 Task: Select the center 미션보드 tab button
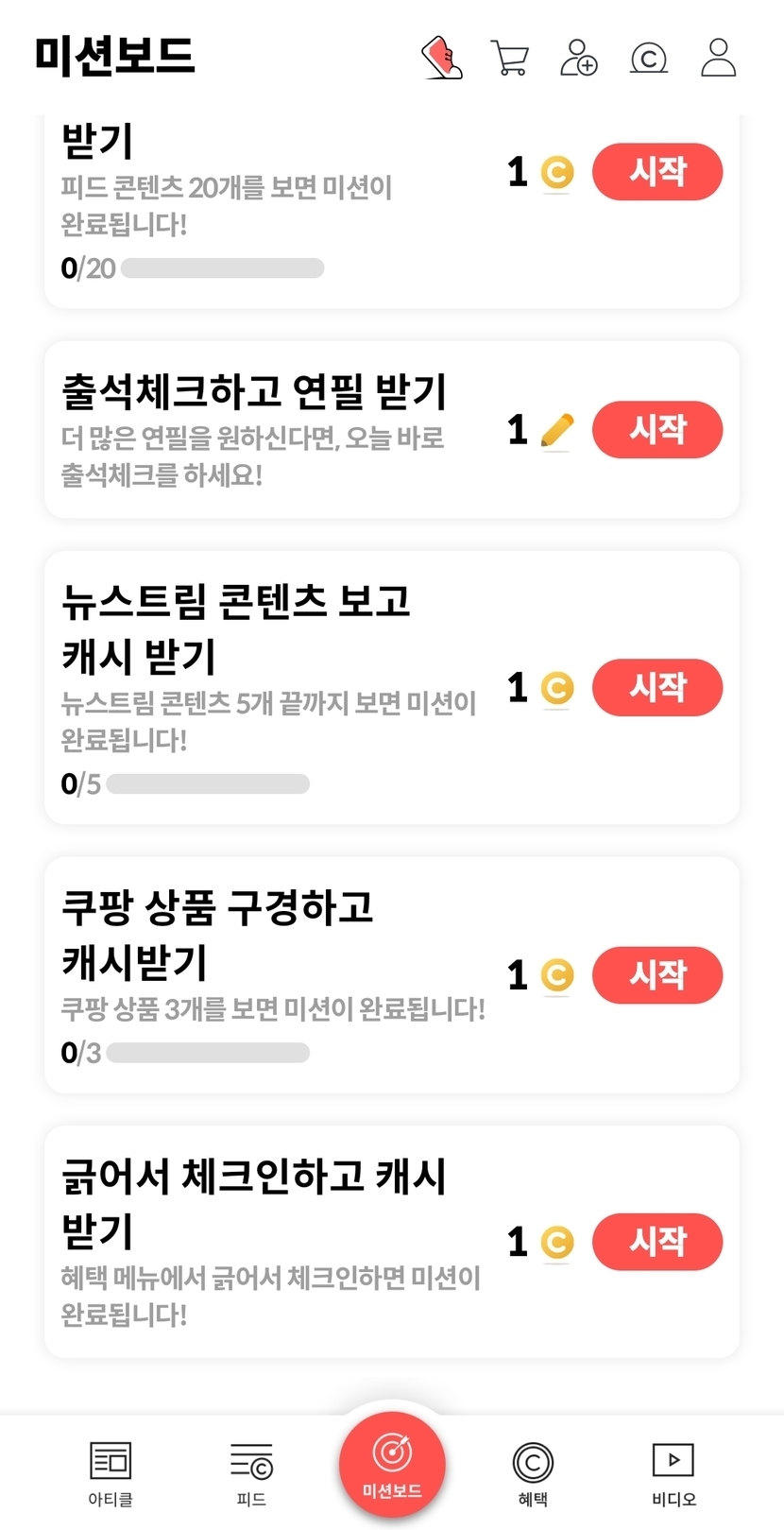pos(392,1465)
